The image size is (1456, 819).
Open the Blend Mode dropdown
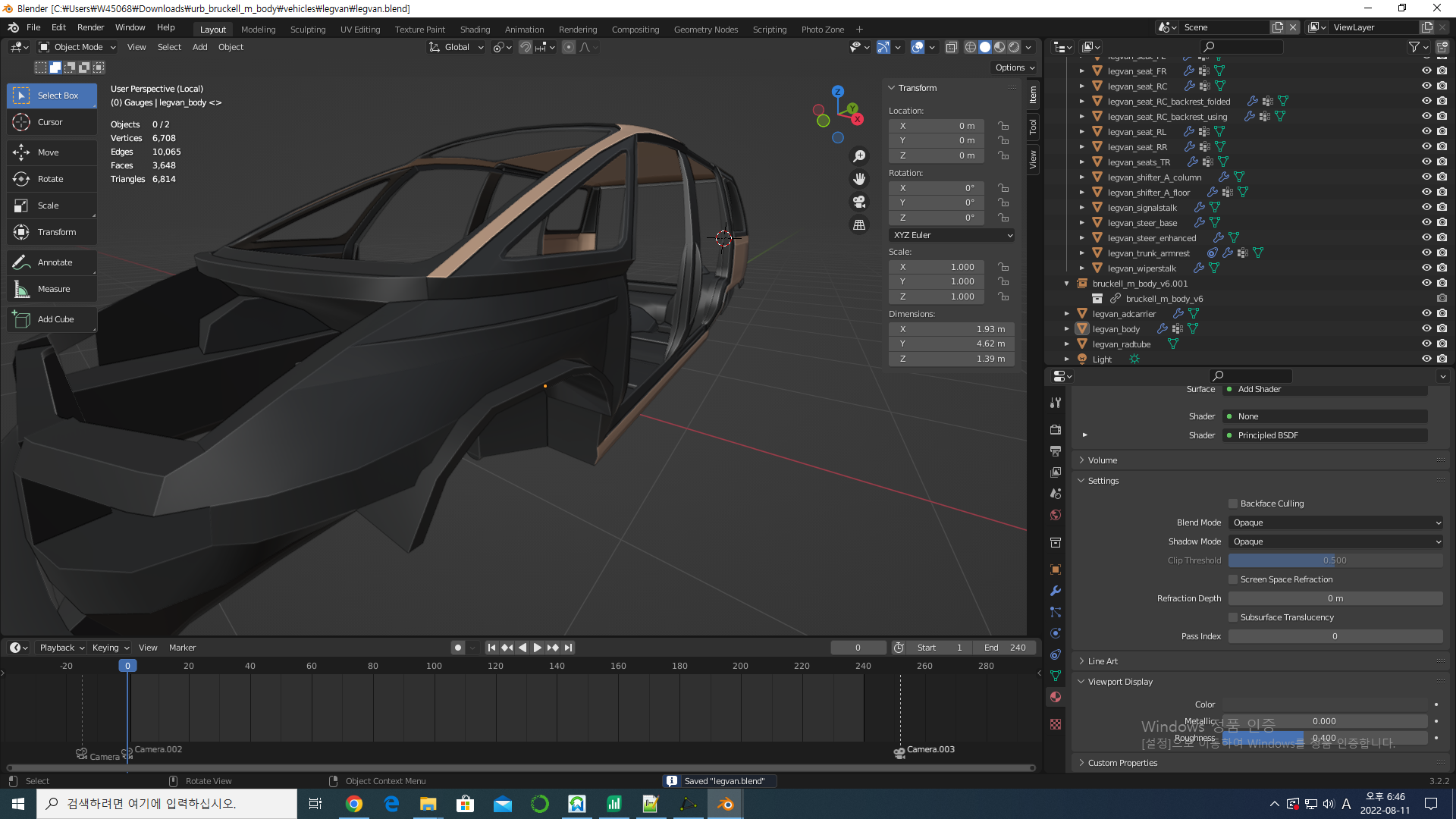pyautogui.click(x=1335, y=522)
